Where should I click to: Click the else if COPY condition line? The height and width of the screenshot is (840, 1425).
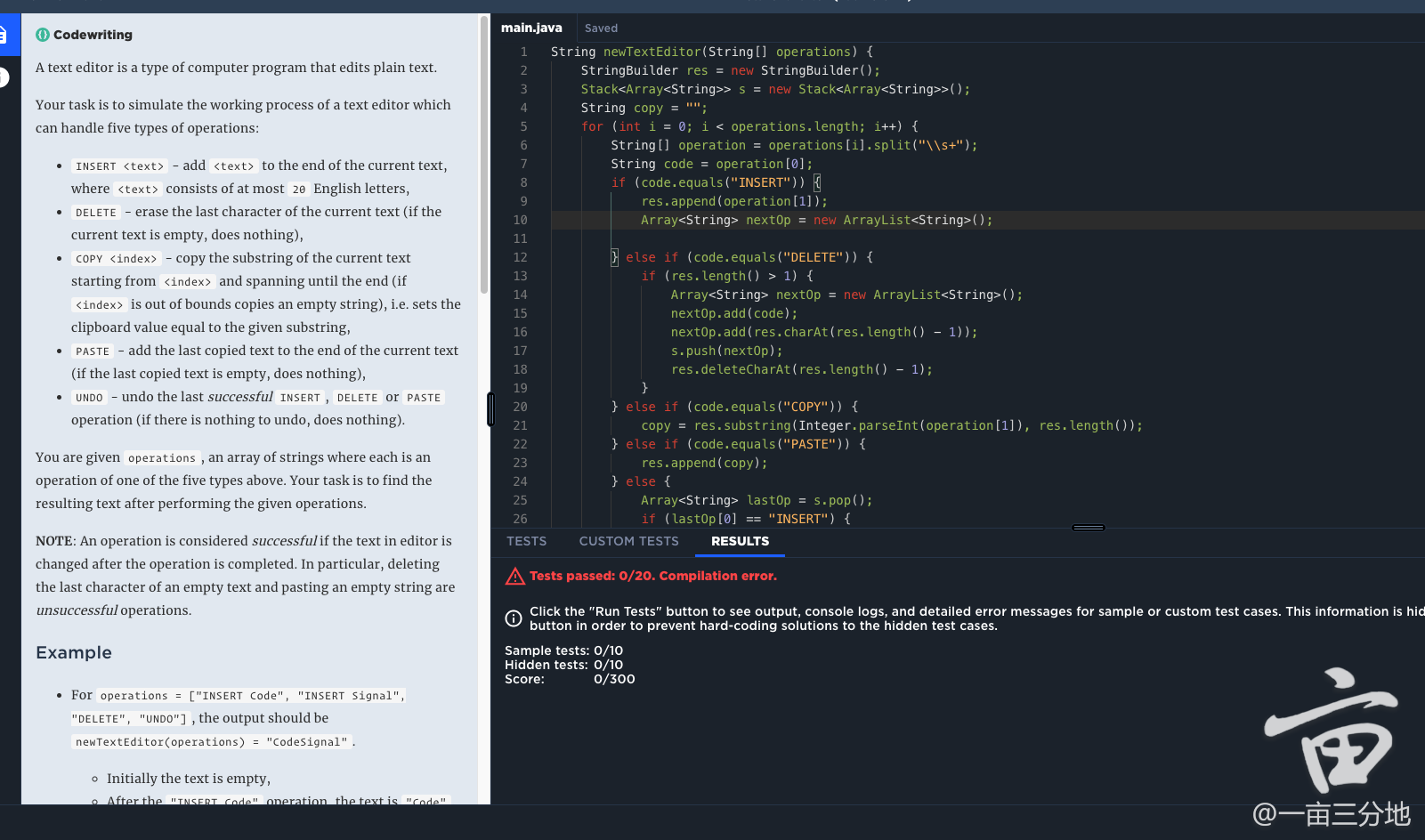point(734,407)
